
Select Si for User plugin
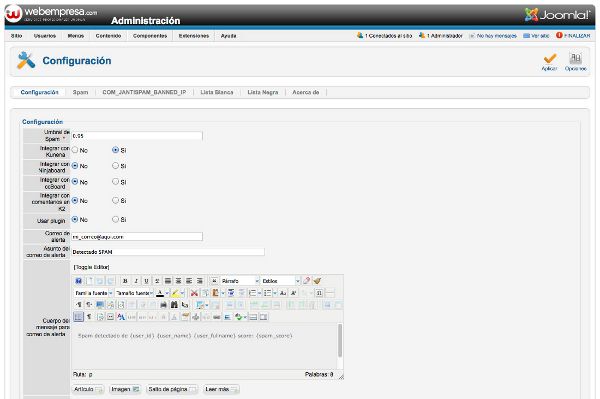[116, 219]
